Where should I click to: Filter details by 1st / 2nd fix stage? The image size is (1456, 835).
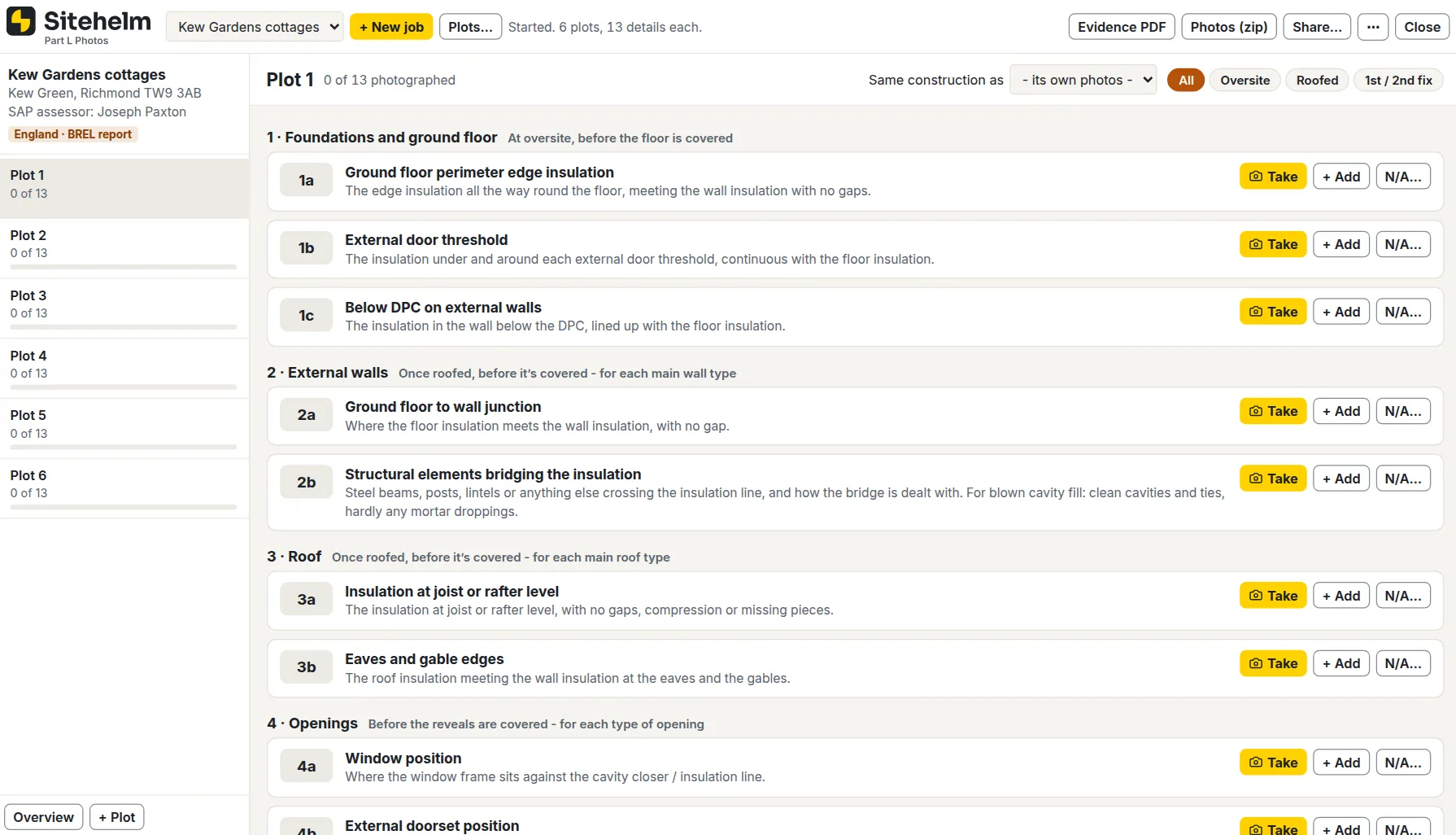tap(1398, 80)
